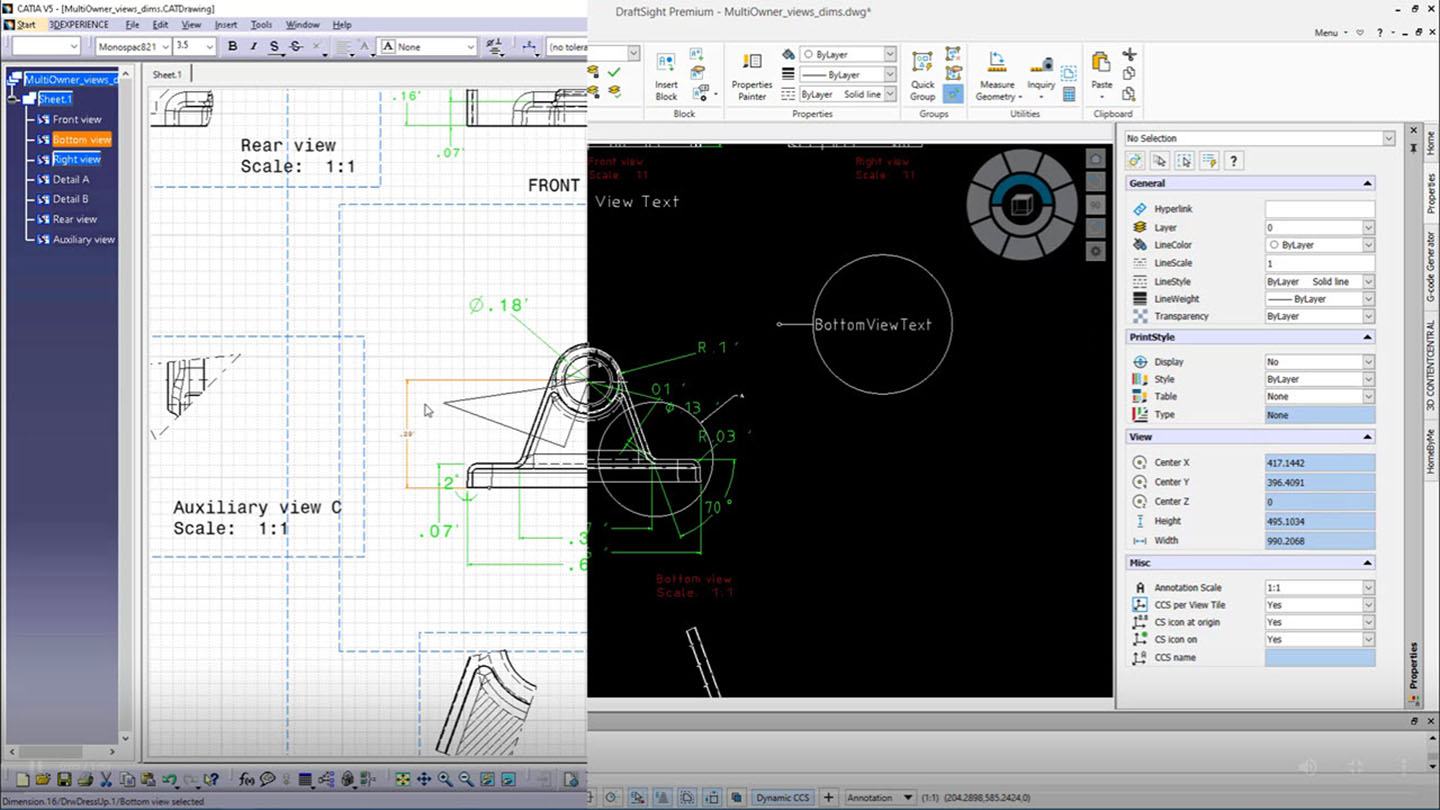Open the Insert menu in CATIA
Viewport: 1440px width, 810px height.
click(226, 24)
